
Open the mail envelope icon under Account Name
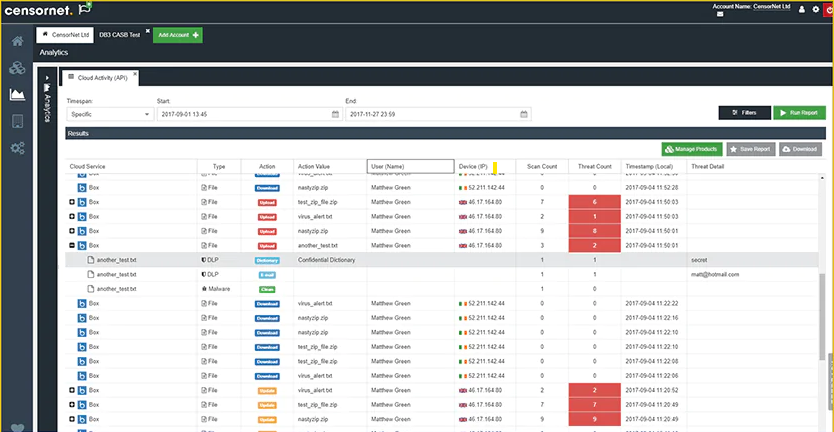tap(720, 14)
